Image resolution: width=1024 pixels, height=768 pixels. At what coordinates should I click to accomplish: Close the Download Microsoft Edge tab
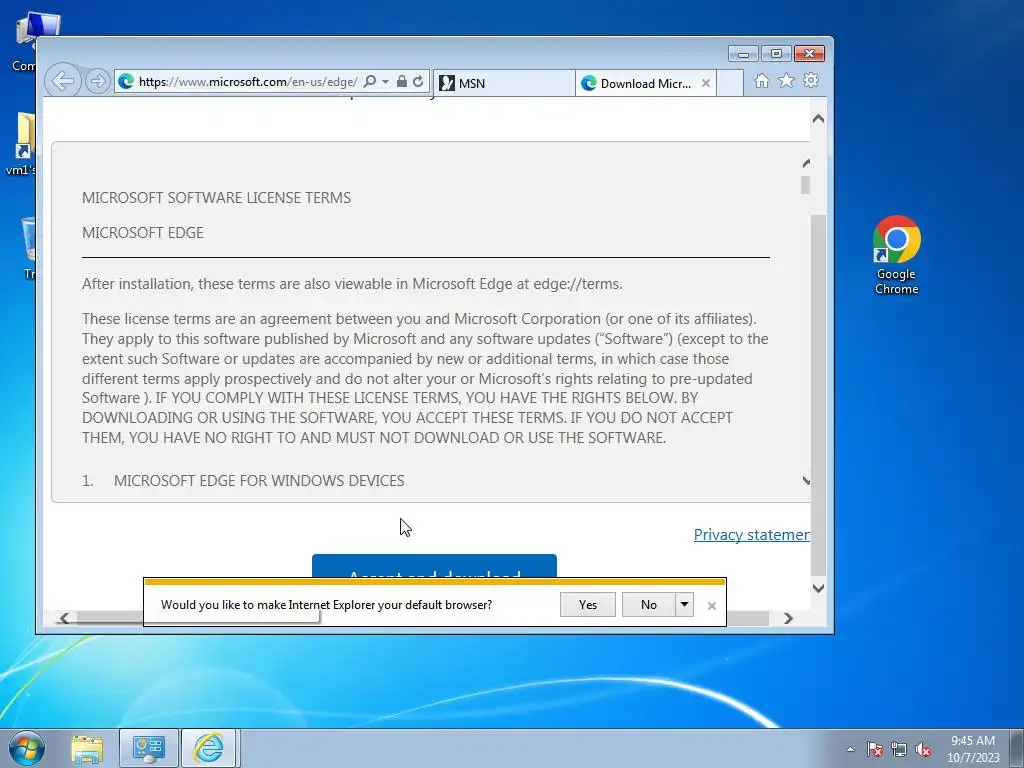[x=705, y=84]
